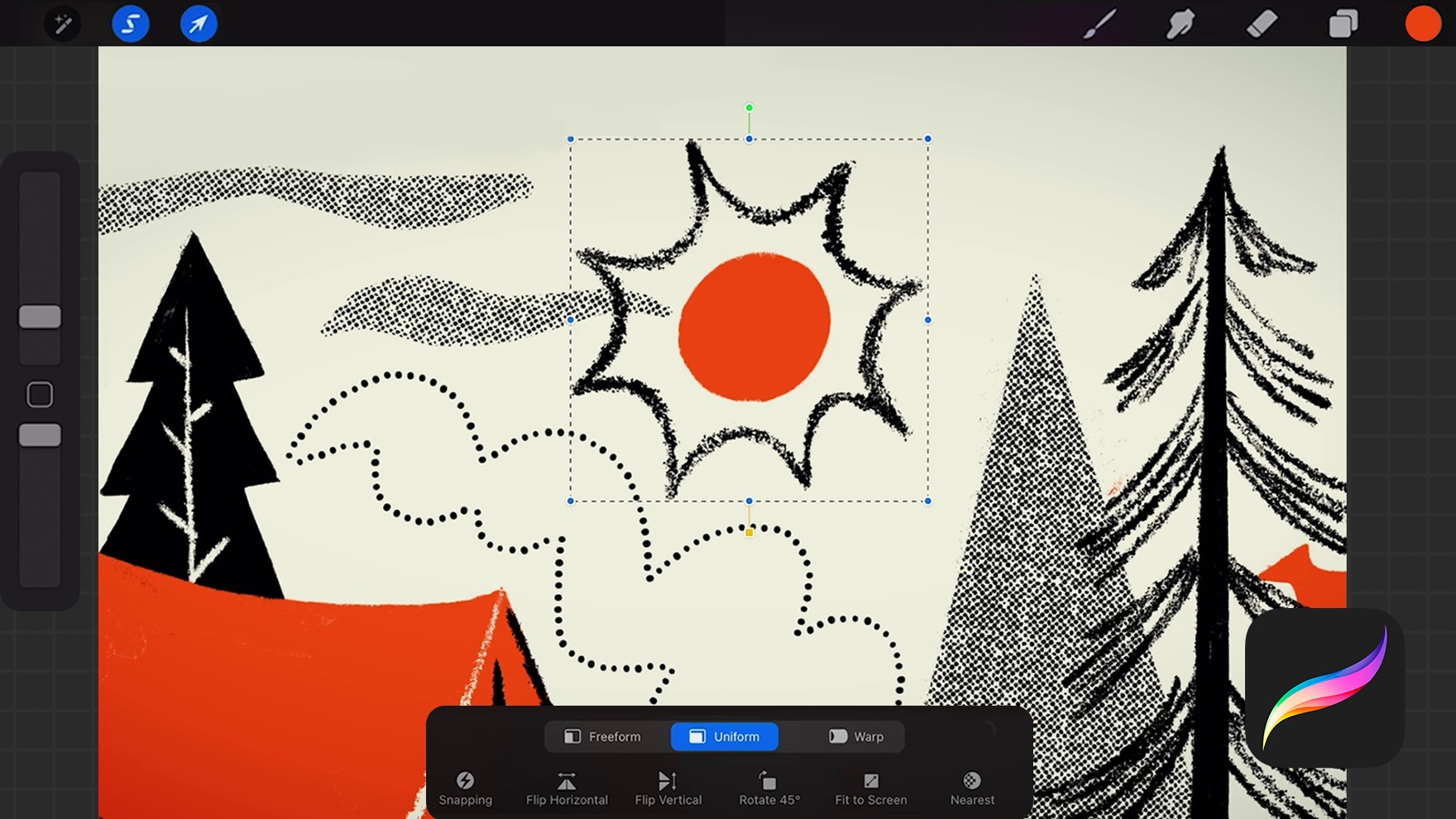Open the Adjustments magic wand menu
Screen dimensions: 1456x819
(63, 24)
